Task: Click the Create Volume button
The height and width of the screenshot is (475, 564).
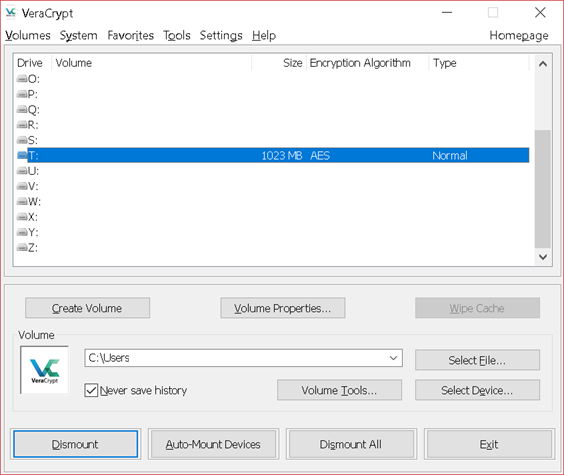Action: (x=87, y=308)
